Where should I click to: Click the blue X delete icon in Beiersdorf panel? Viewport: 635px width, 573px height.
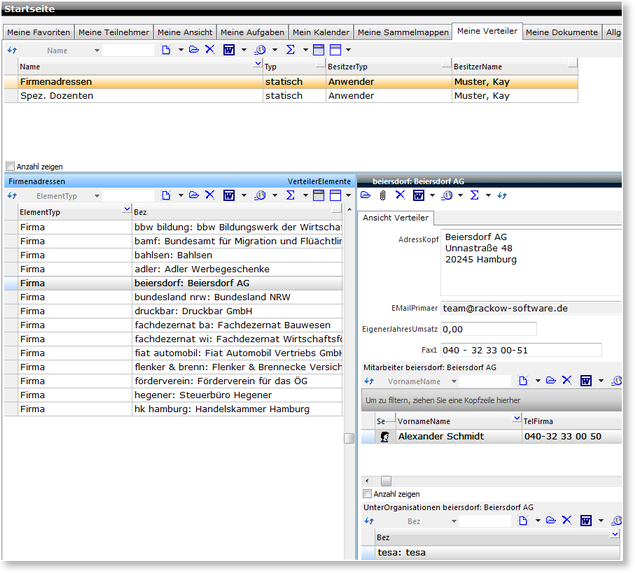[x=400, y=195]
